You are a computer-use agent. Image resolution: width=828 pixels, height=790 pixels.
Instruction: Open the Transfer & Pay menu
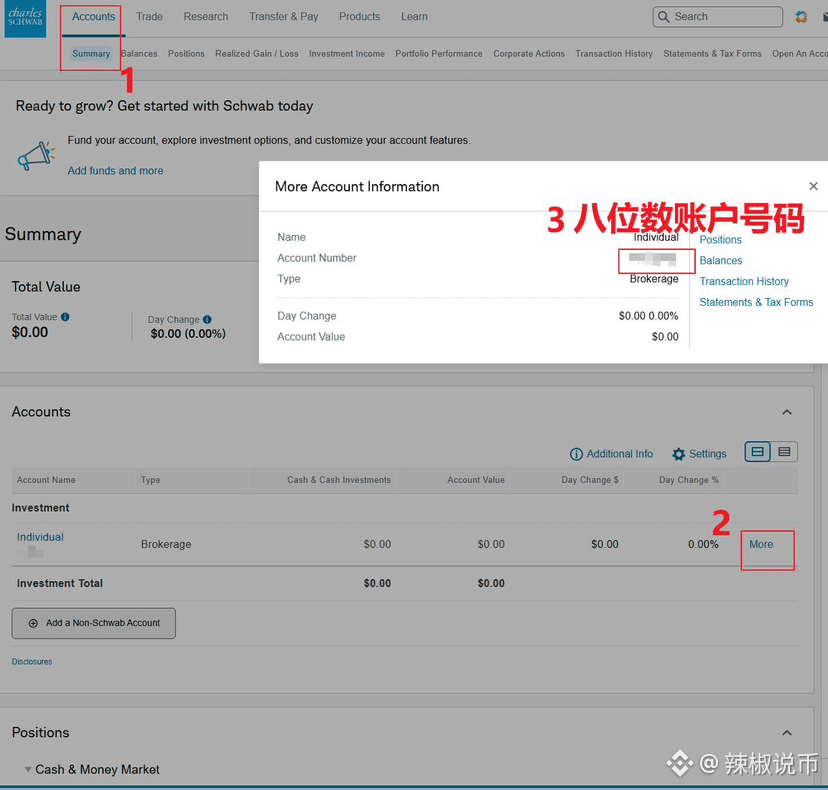tap(284, 17)
